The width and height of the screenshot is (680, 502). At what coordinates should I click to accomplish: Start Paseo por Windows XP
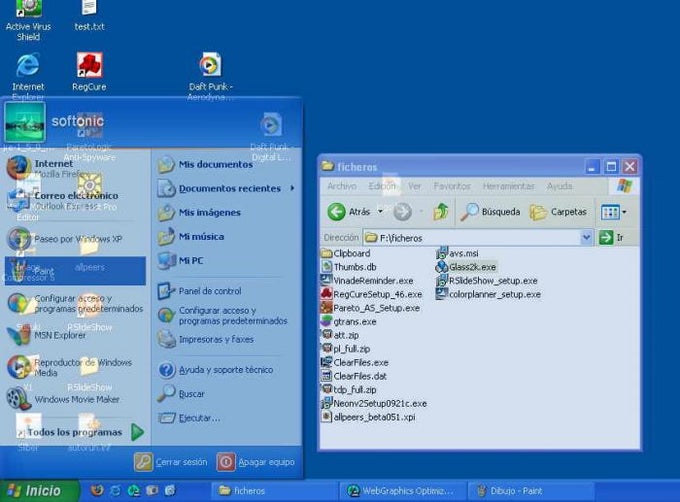[x=76, y=239]
